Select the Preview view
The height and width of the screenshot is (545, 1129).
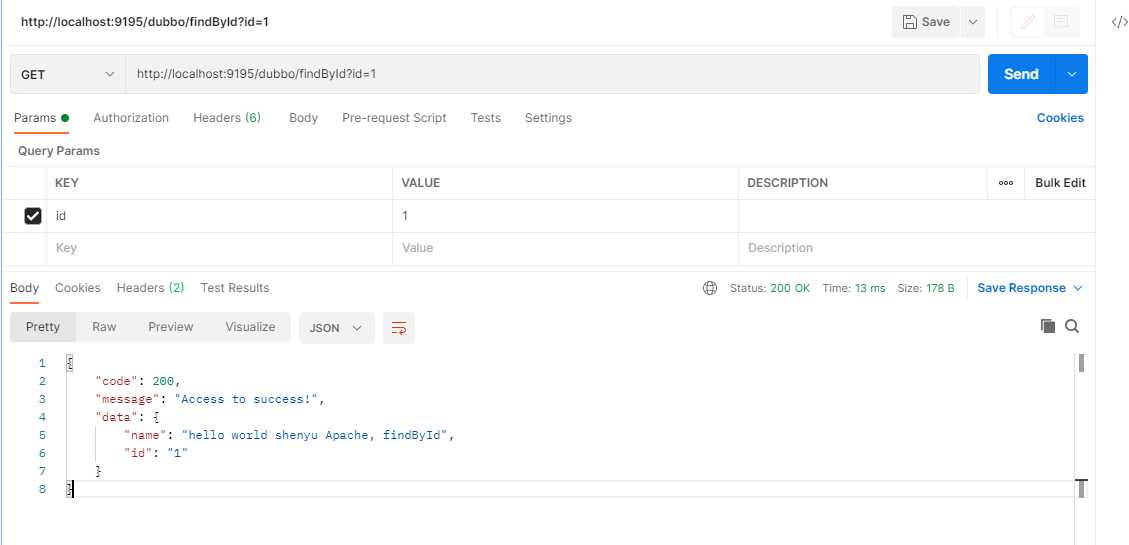point(171,327)
